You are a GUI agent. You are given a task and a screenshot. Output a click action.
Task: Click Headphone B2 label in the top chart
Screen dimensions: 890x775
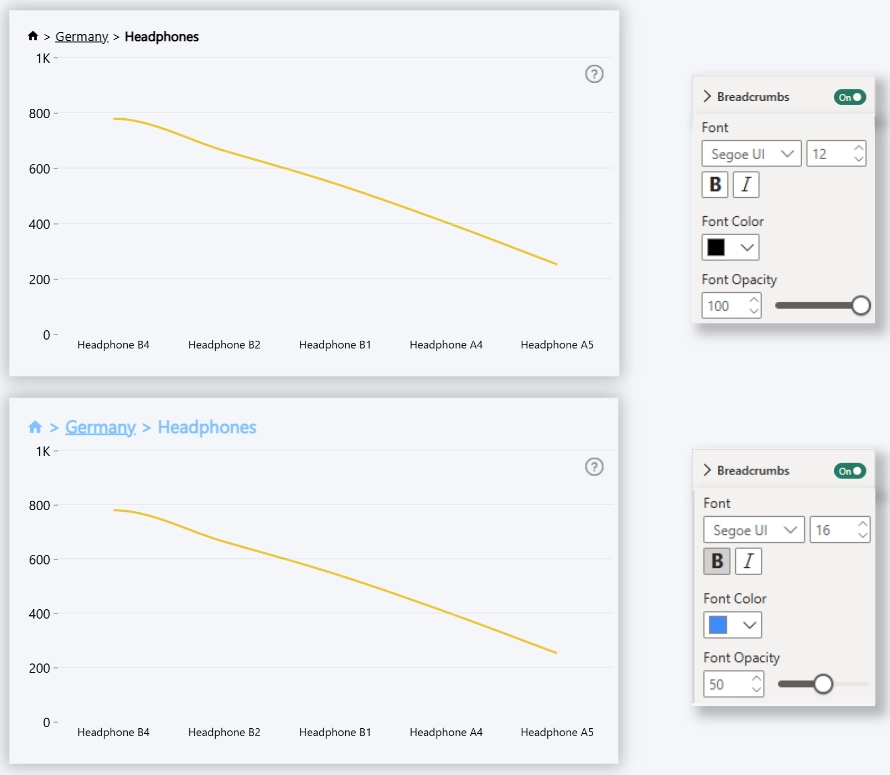pos(224,345)
